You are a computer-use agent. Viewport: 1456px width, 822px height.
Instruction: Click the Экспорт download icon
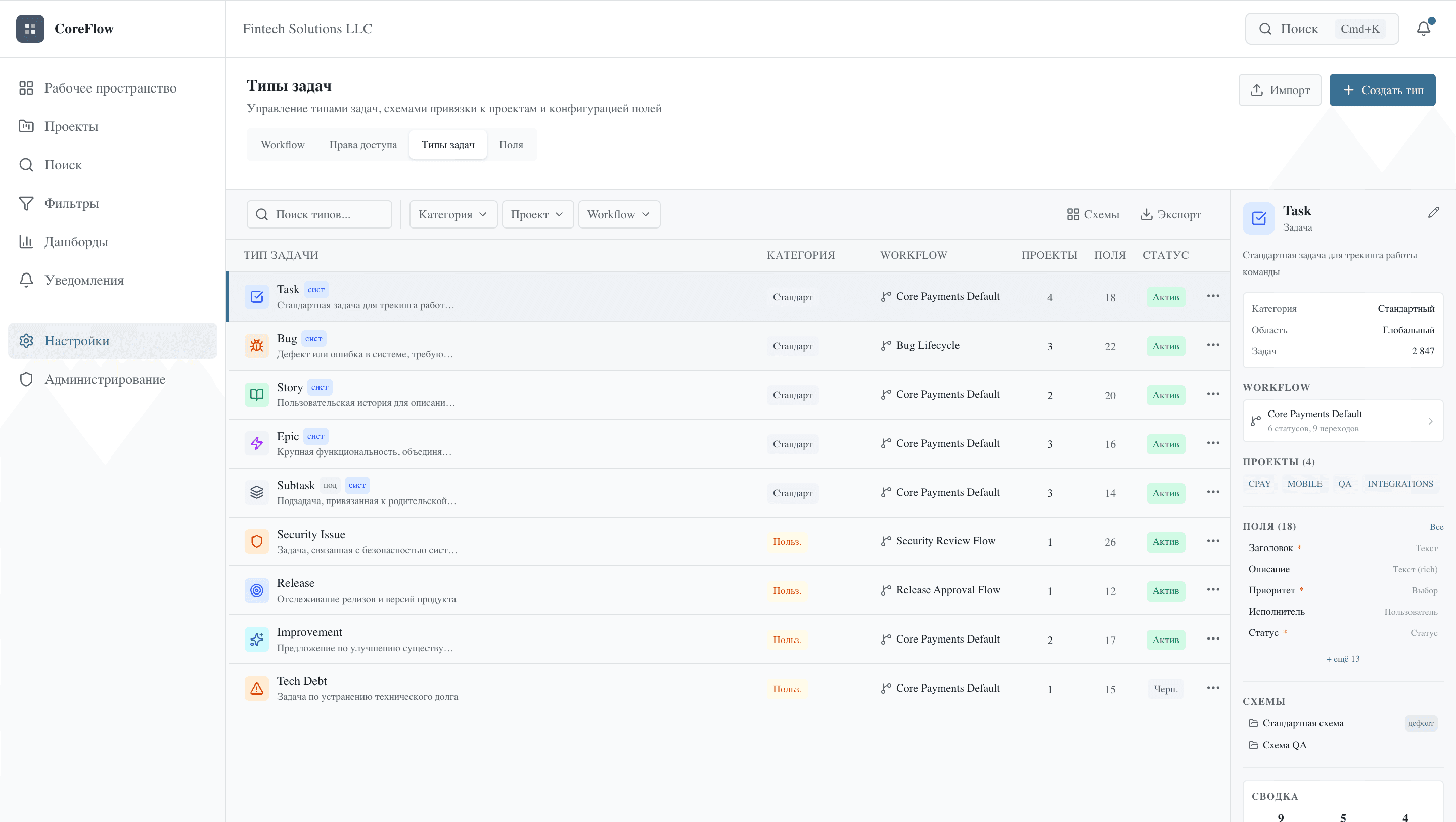coord(1147,214)
